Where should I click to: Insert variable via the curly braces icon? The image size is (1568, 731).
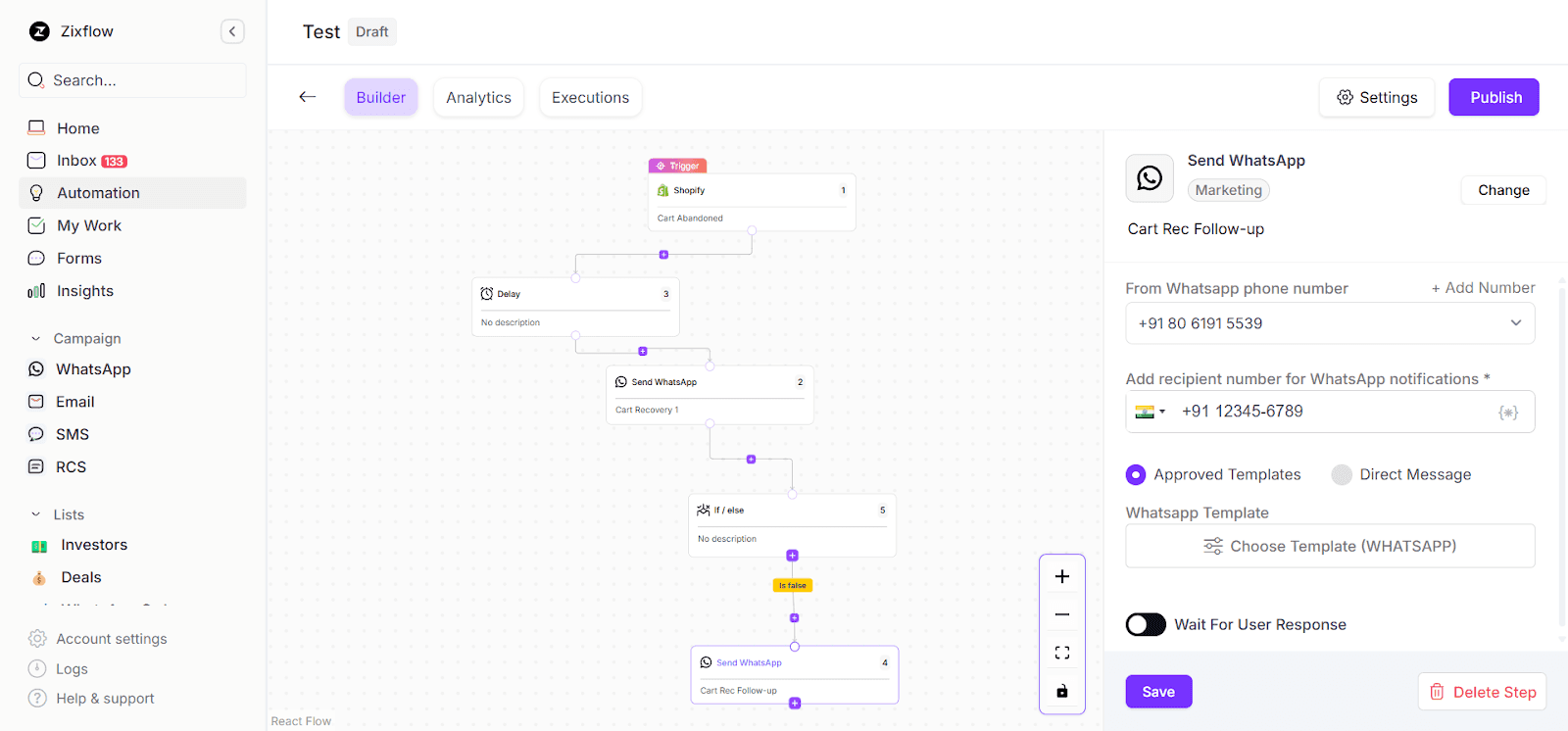(1508, 413)
